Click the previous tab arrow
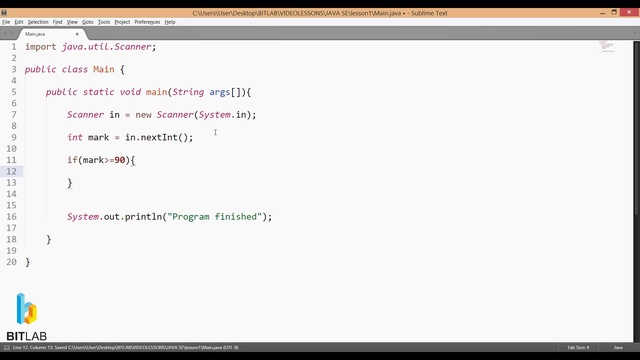640x360 pixels. coord(5,33)
